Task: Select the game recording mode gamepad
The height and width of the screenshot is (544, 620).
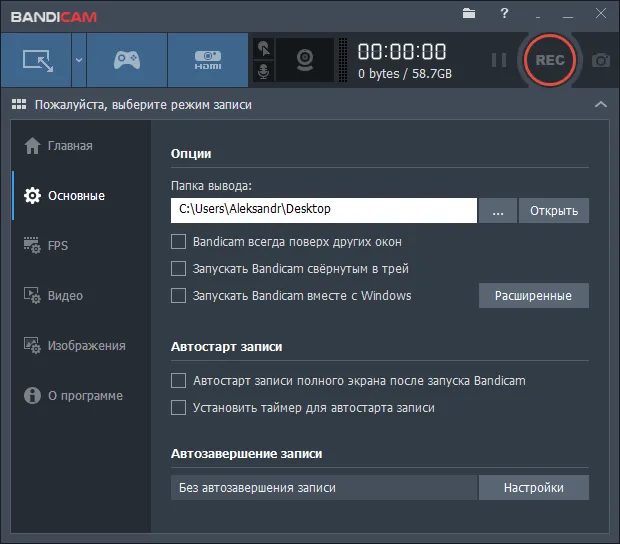Action: click(x=127, y=60)
